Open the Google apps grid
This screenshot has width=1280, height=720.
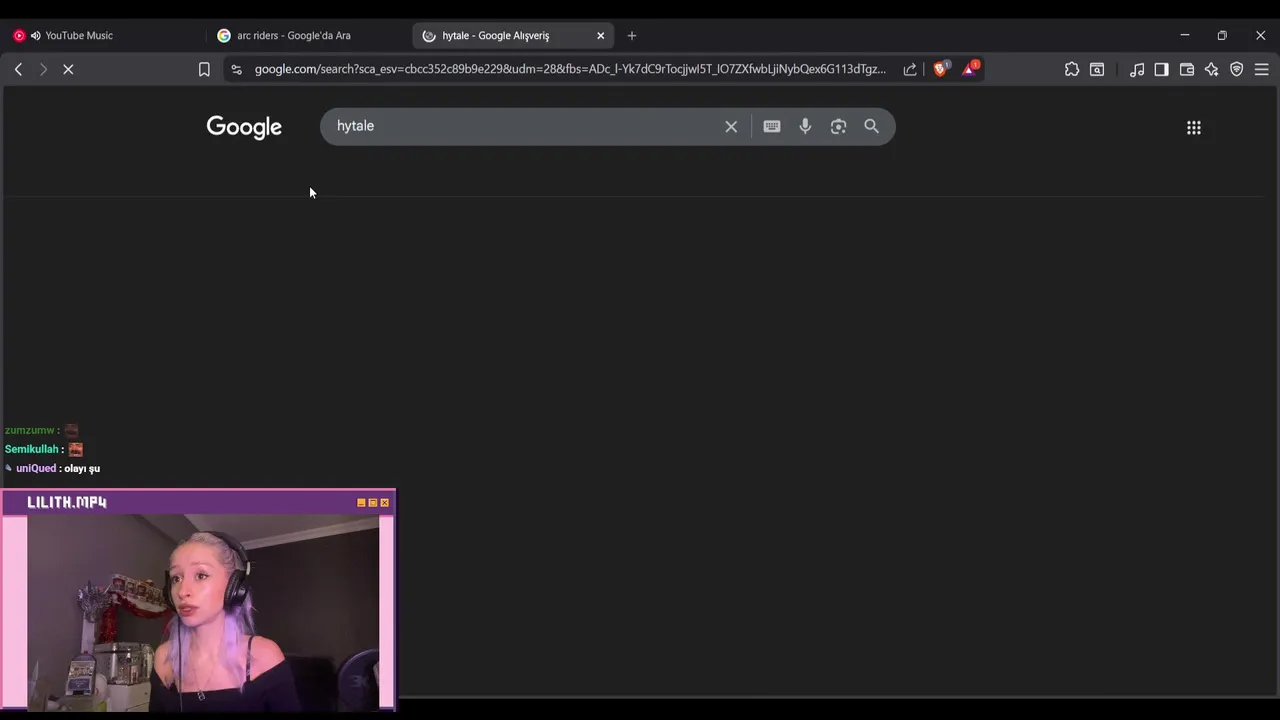1194,127
